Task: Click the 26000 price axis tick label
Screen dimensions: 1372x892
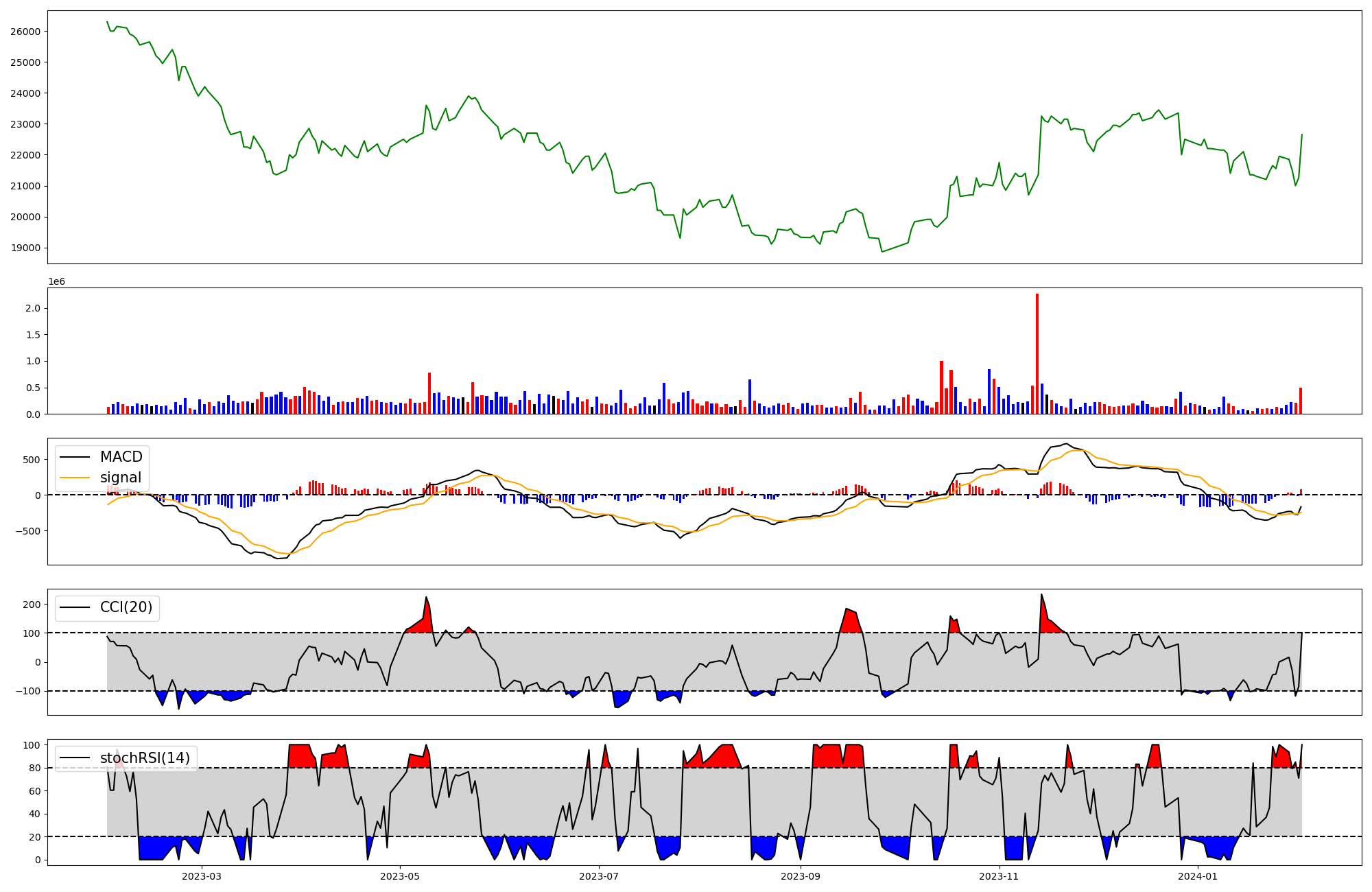Action: click(25, 32)
